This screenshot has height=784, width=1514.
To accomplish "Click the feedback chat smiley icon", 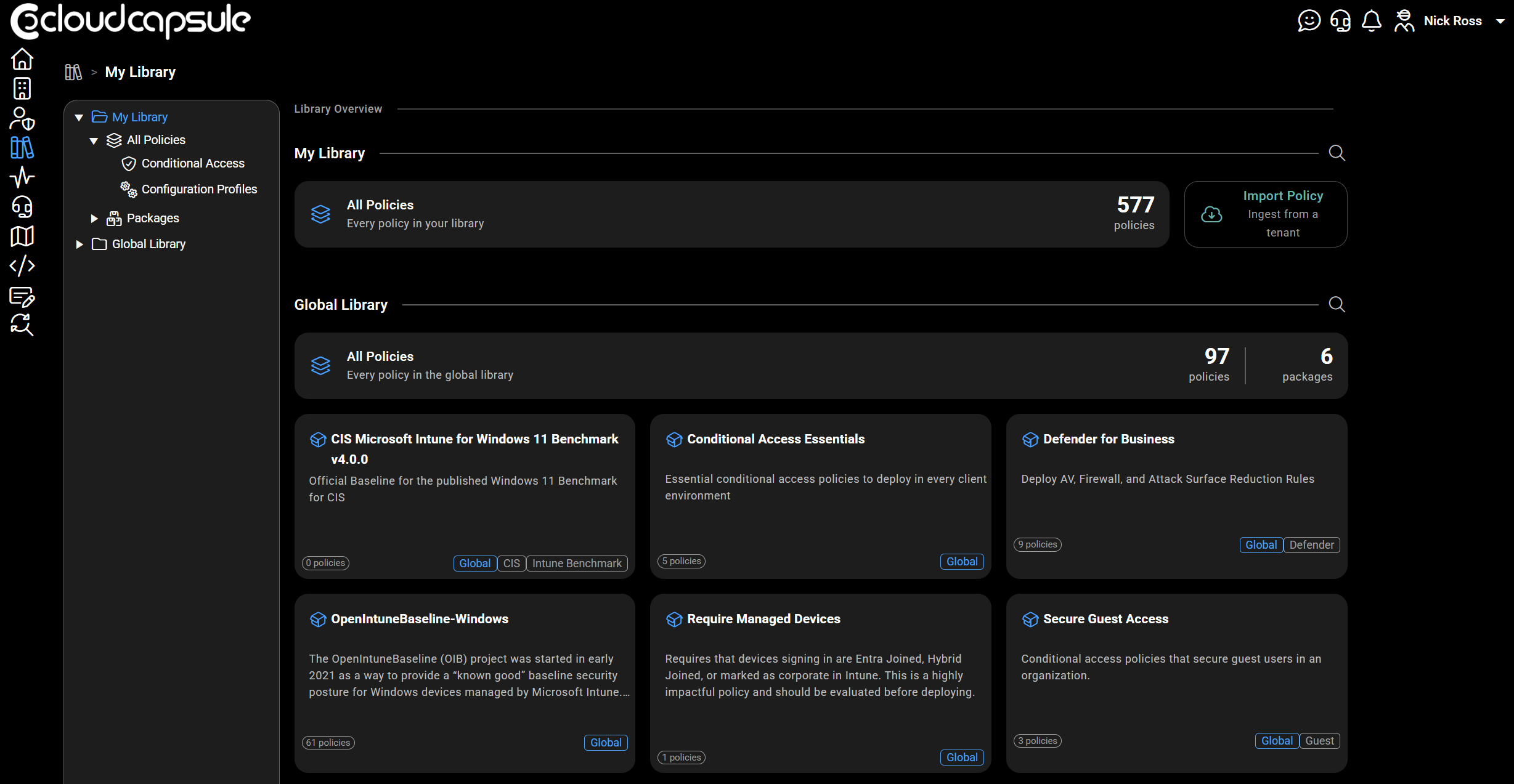I will tap(1309, 21).
